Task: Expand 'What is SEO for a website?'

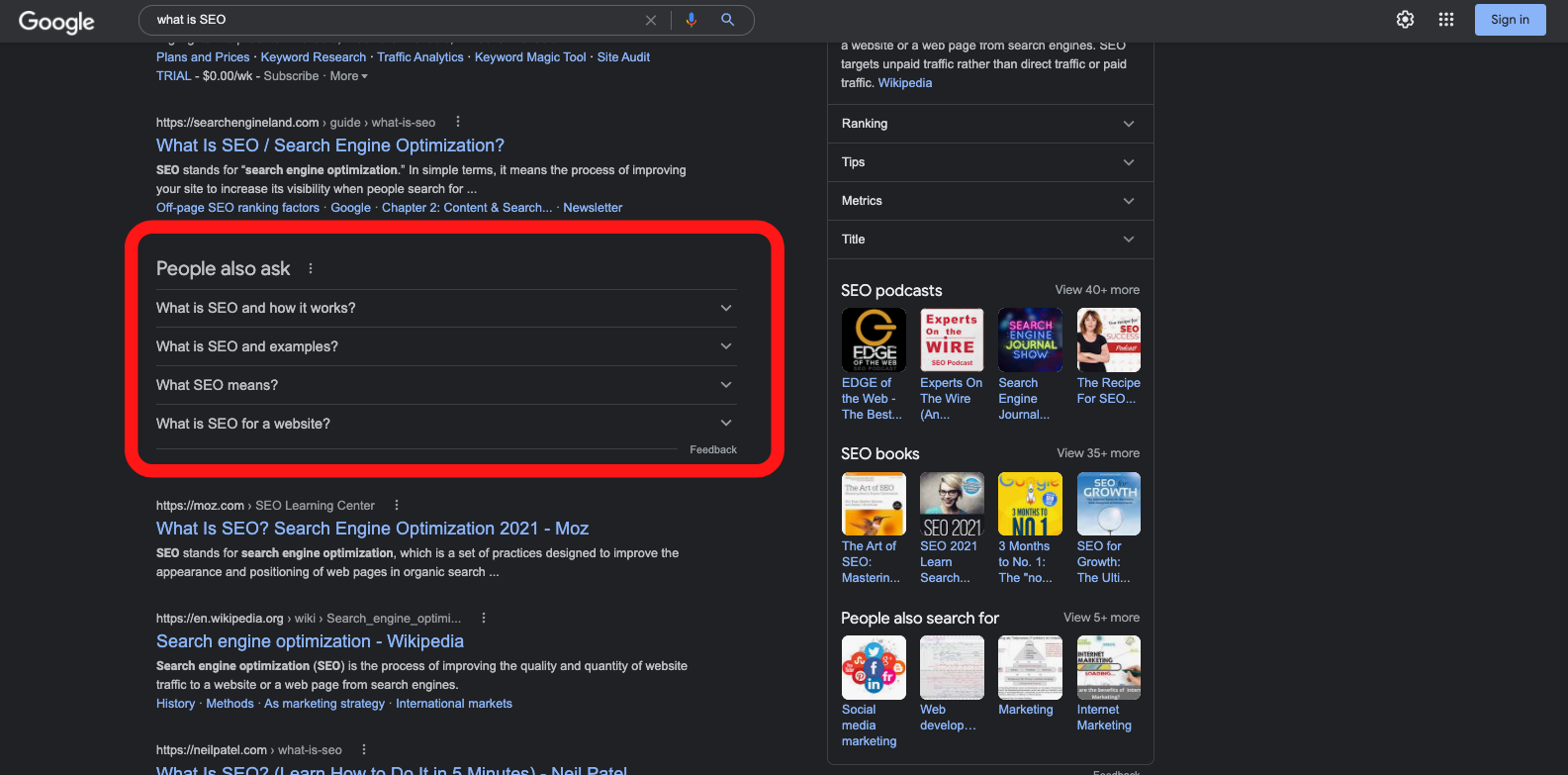Action: pyautogui.click(x=445, y=424)
